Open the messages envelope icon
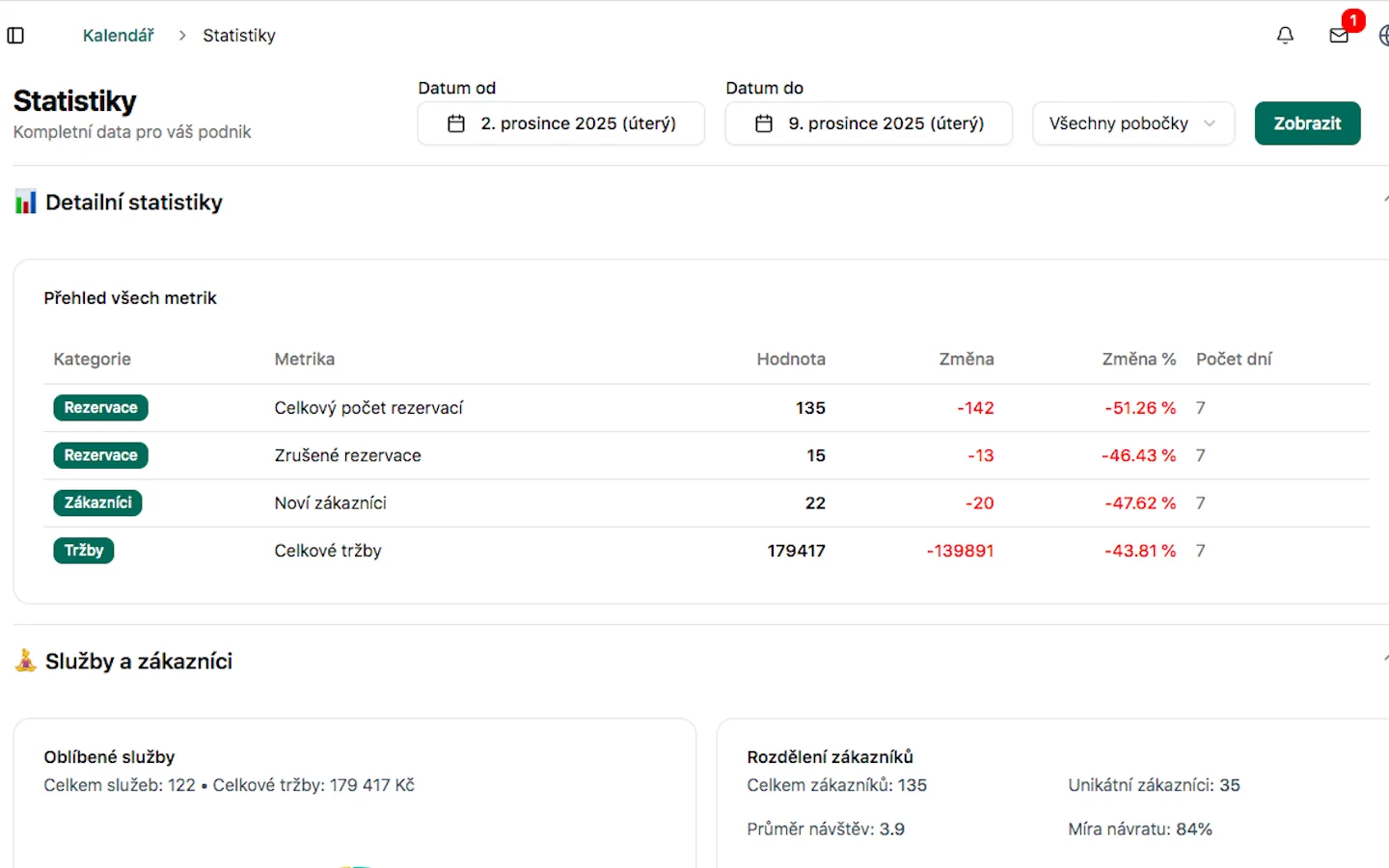This screenshot has width=1389, height=868. click(x=1339, y=36)
